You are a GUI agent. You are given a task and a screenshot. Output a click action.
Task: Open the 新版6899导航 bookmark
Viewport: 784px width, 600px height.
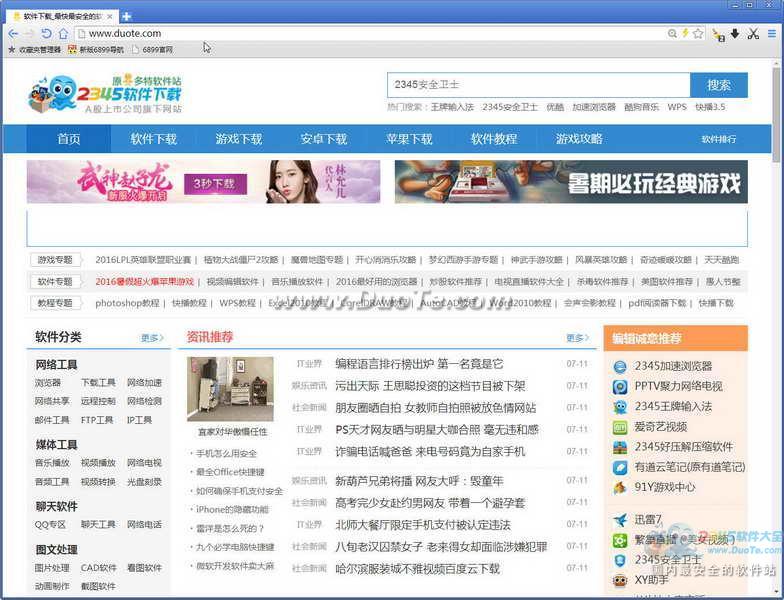(x=96, y=50)
